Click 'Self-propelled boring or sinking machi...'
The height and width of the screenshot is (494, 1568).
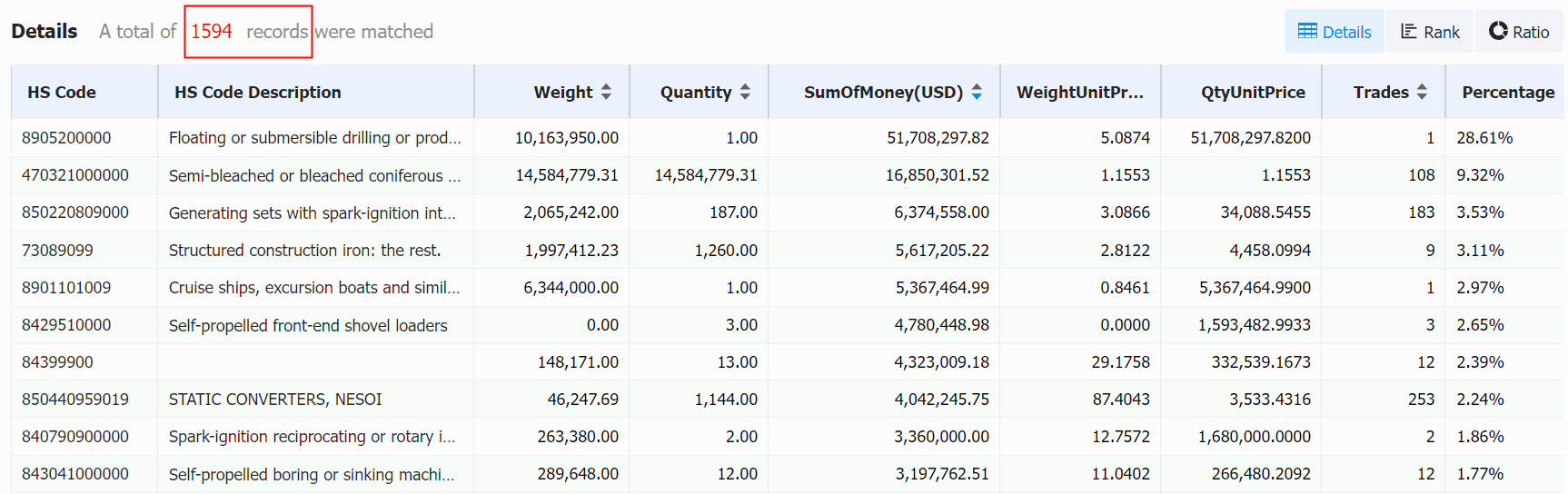click(x=312, y=474)
